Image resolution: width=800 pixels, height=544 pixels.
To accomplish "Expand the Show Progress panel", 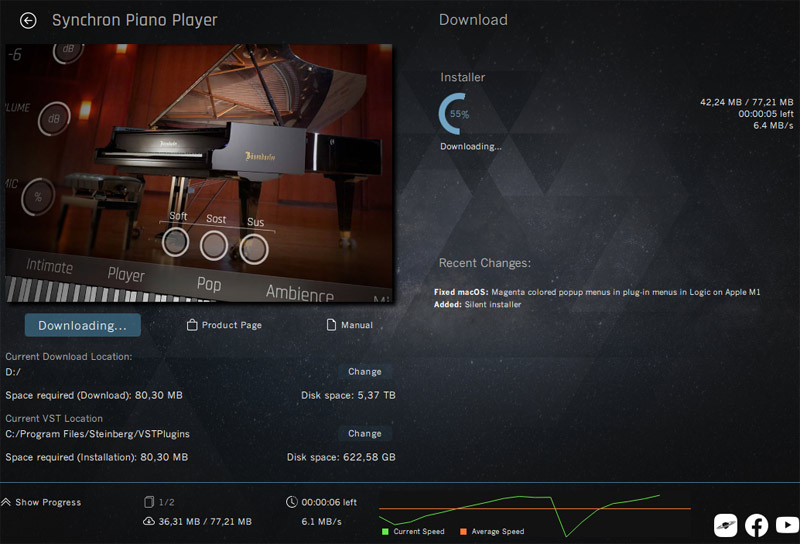I will [x=41, y=502].
